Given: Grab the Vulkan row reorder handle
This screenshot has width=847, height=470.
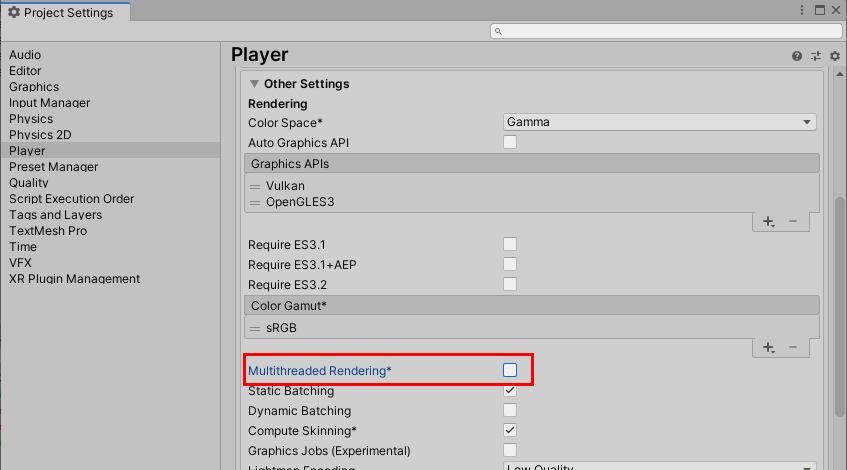Looking at the screenshot, I should tap(255, 186).
